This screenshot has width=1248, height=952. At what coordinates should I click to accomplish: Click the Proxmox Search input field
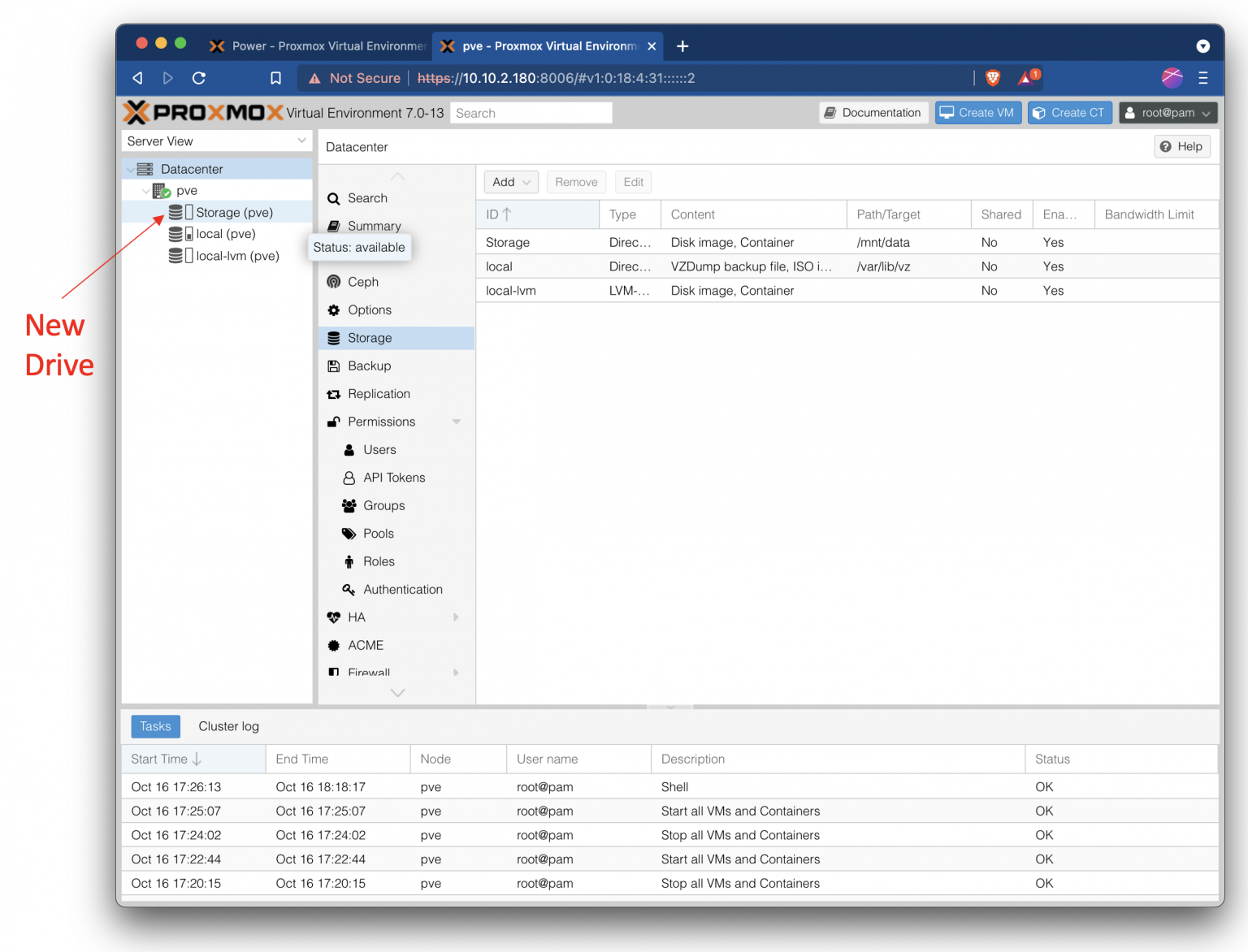coord(531,113)
